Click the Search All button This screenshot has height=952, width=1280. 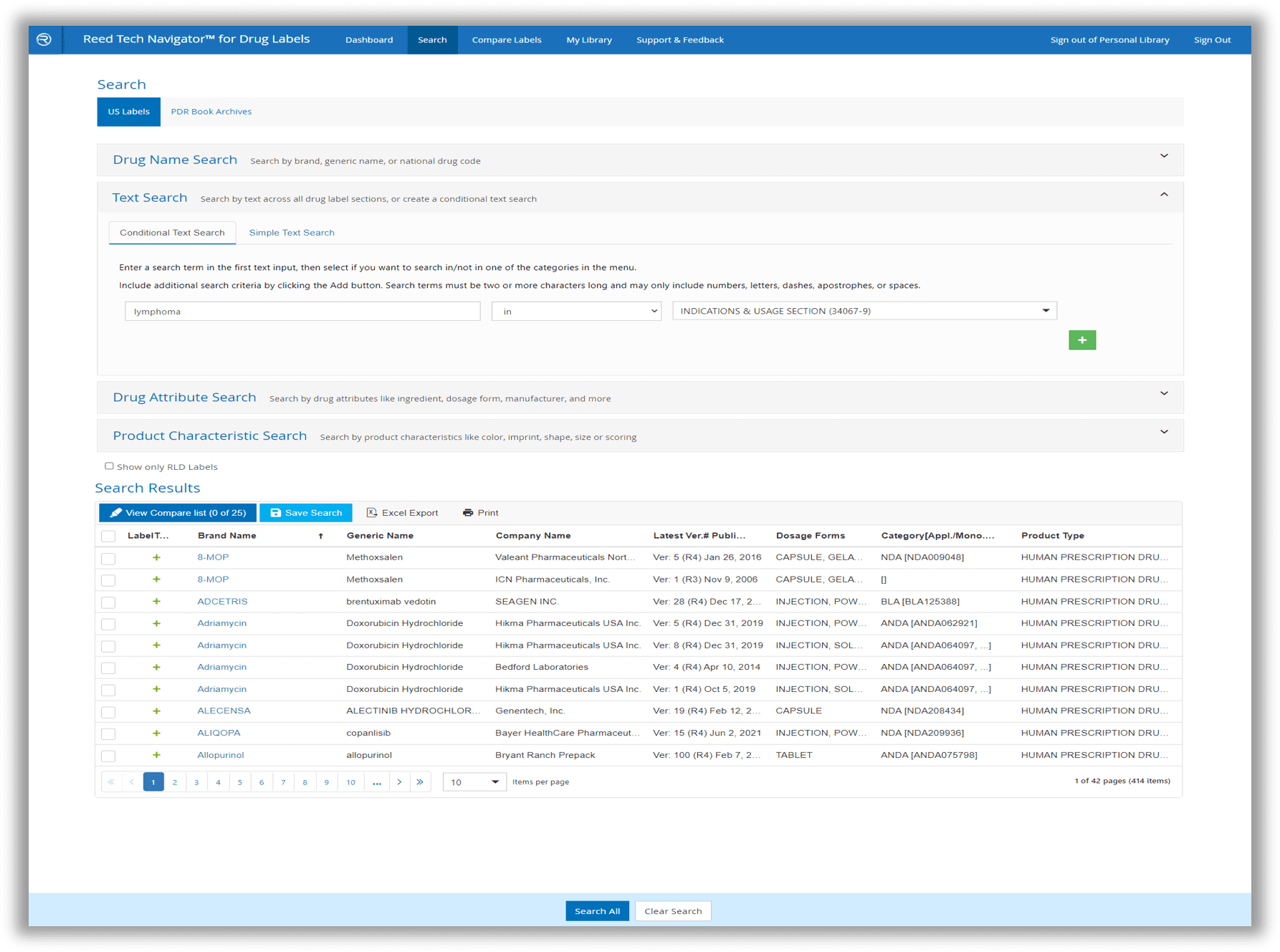click(597, 910)
